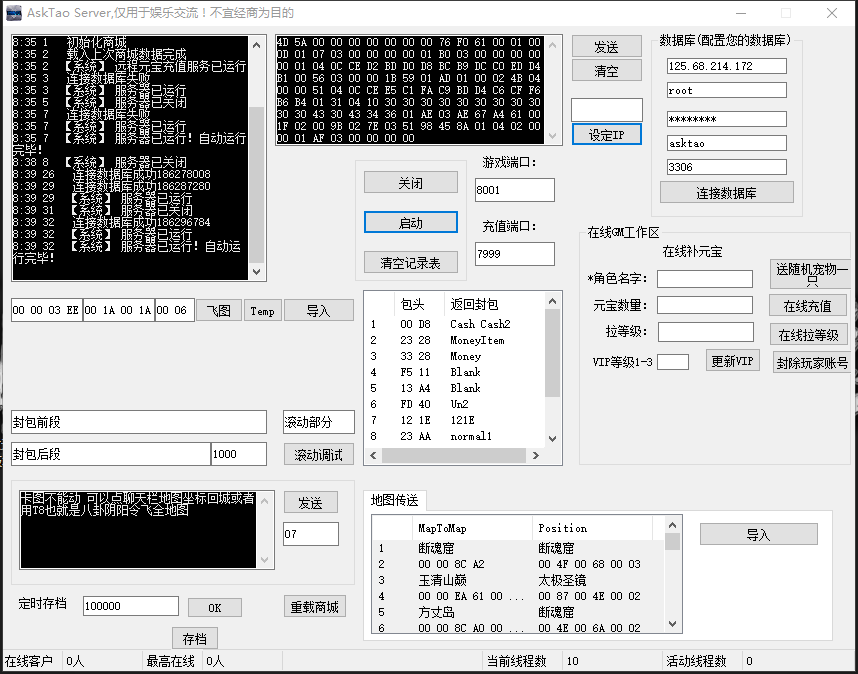Click the log console scroll-down arrow
This screenshot has width=858, height=674.
257,271
